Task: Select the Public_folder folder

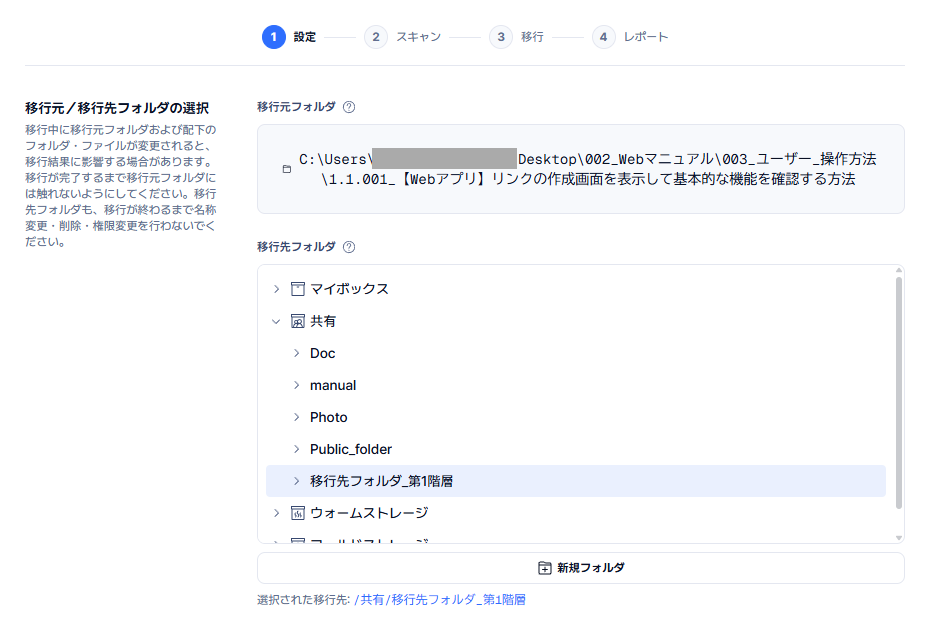Action: [351, 449]
